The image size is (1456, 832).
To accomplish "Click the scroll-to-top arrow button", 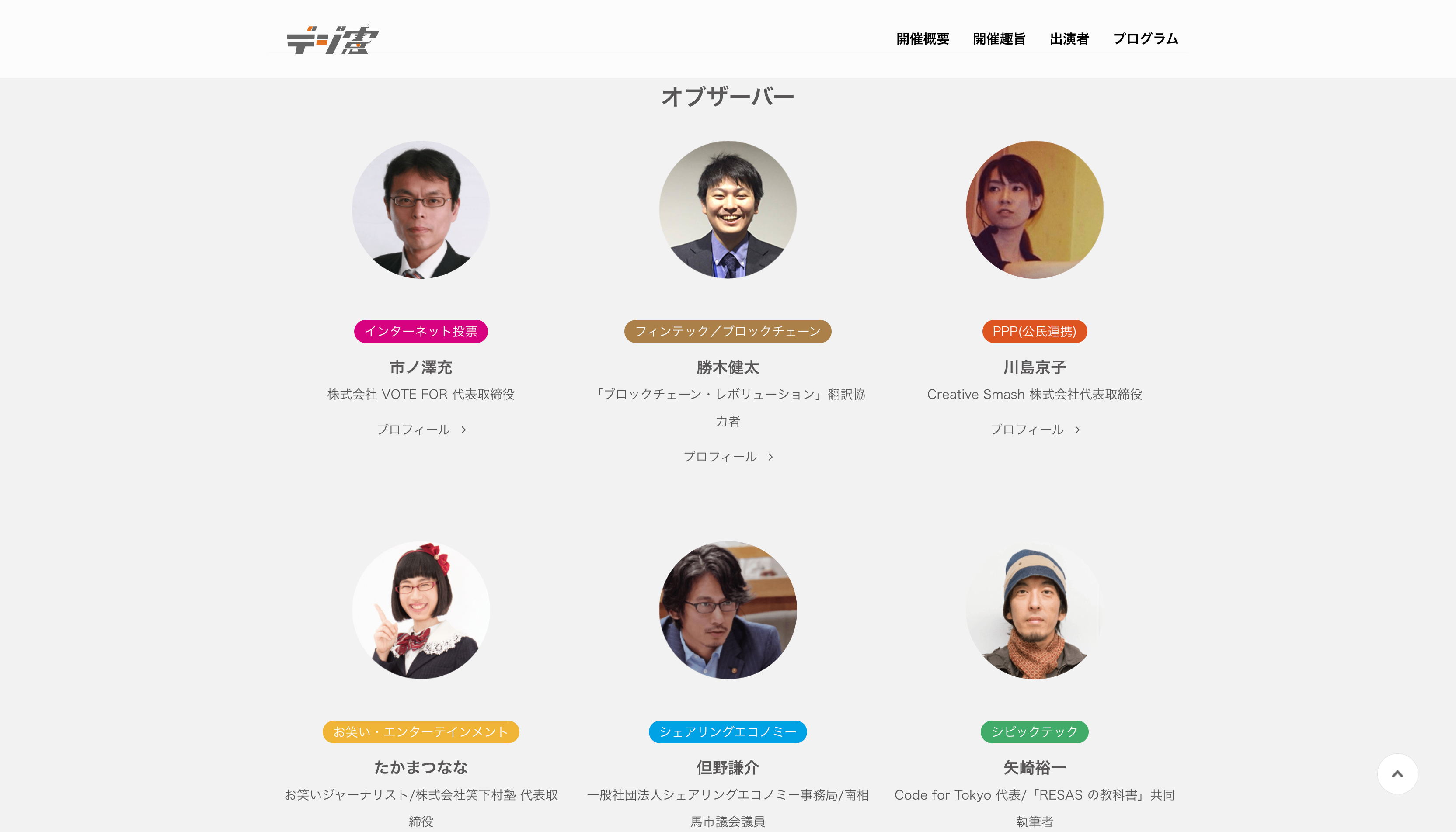I will tap(1397, 774).
